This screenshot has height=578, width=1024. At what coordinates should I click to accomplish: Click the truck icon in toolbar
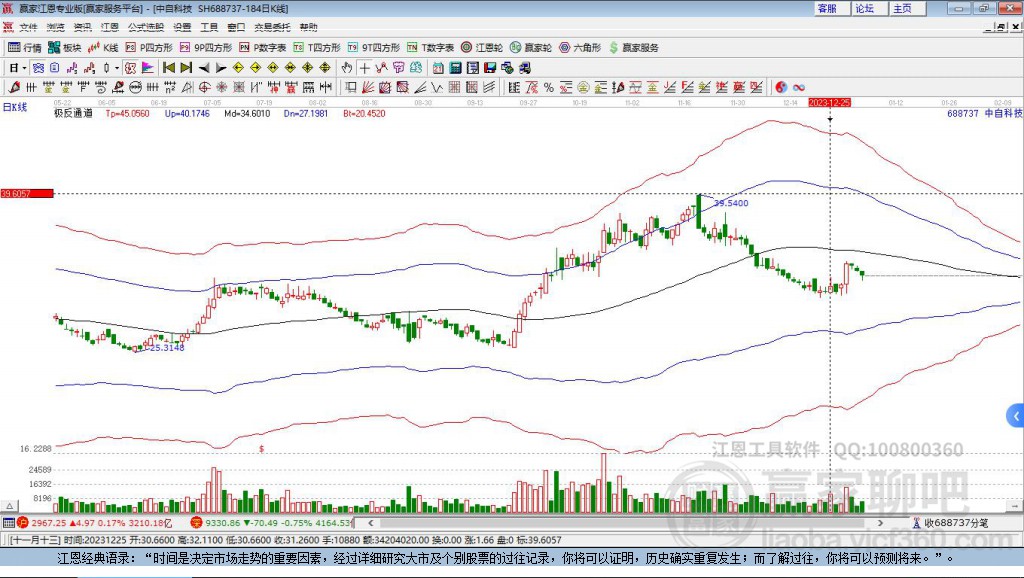525,68
